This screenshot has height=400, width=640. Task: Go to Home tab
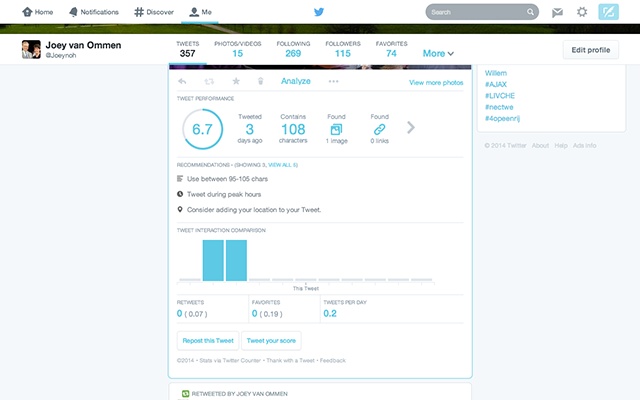(38, 12)
